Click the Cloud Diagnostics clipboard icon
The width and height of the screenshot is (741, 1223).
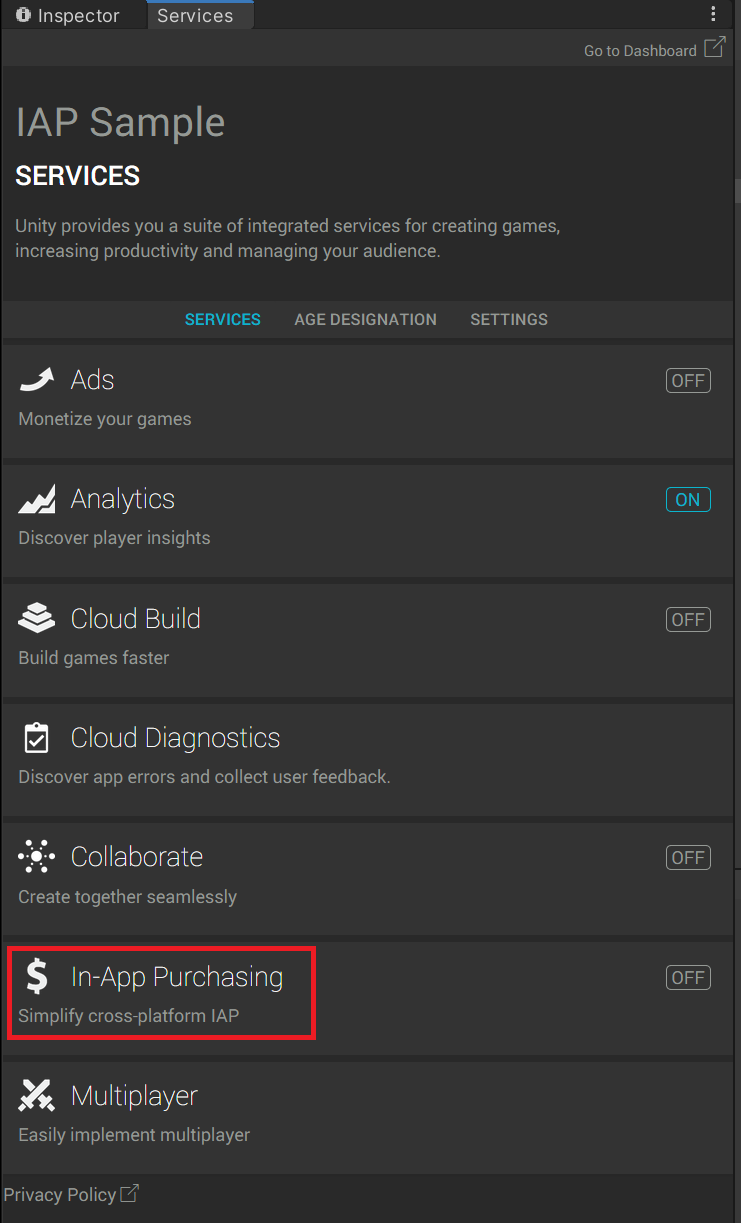(36, 738)
